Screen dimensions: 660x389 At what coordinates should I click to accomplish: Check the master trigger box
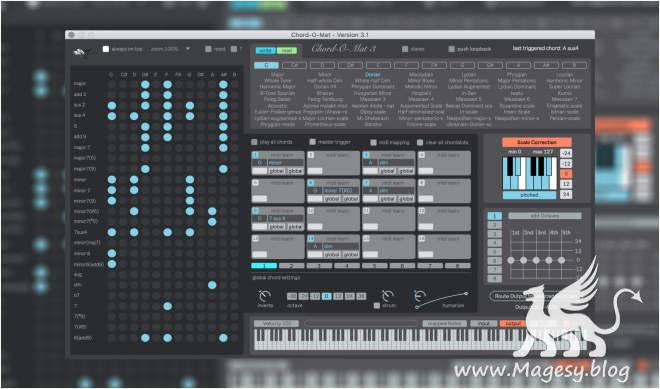(x=312, y=142)
